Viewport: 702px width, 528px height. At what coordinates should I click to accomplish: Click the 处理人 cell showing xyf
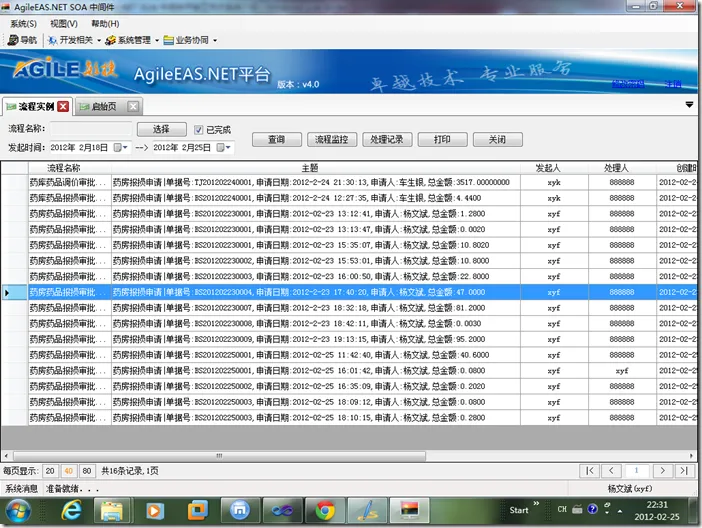622,371
